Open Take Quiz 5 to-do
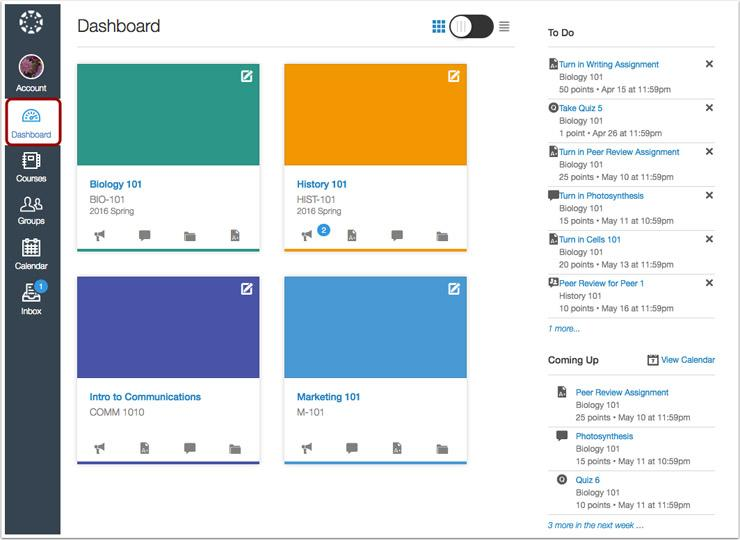This screenshot has width=740, height=540. 581,108
